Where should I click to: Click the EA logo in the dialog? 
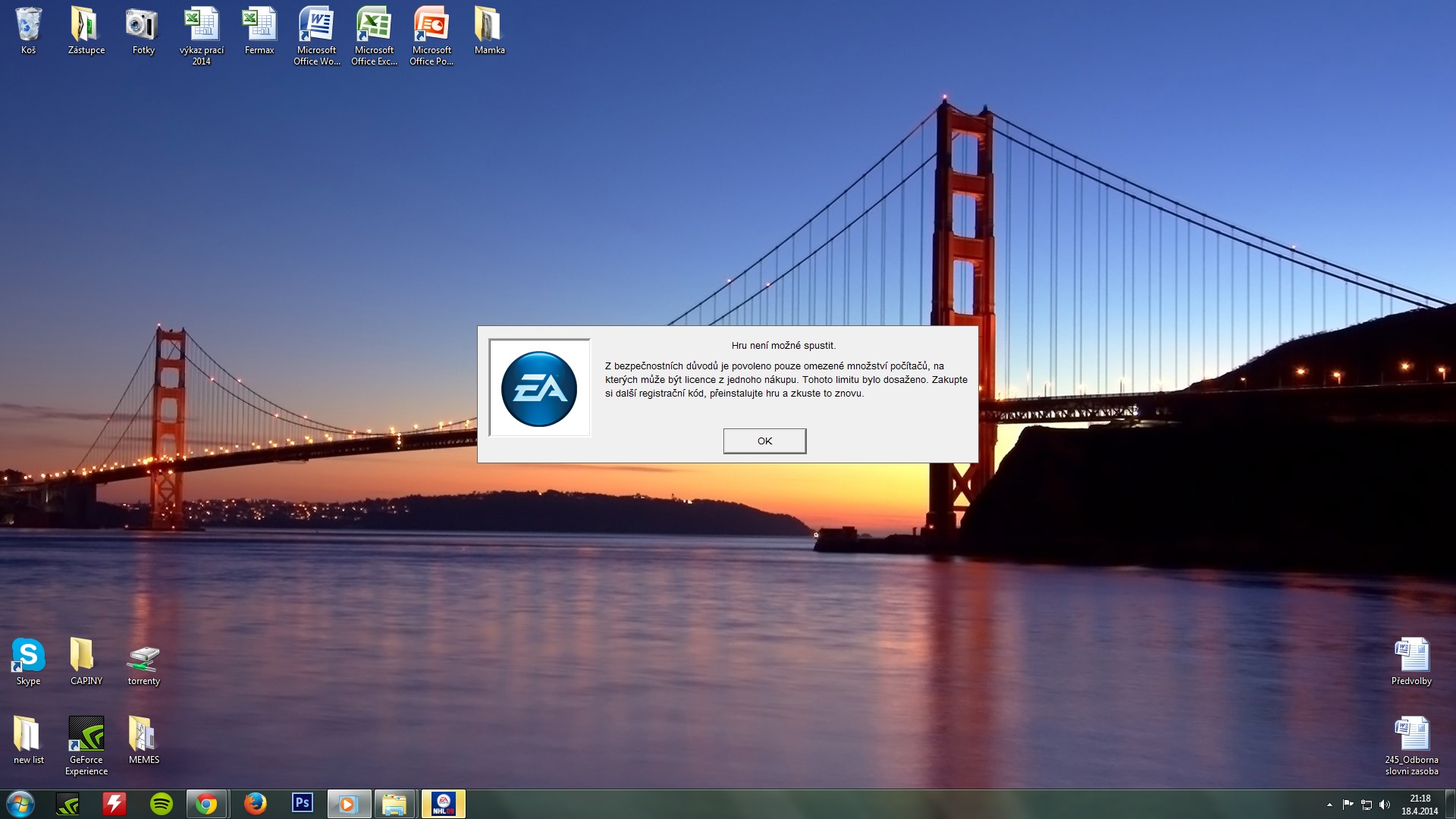coord(539,388)
